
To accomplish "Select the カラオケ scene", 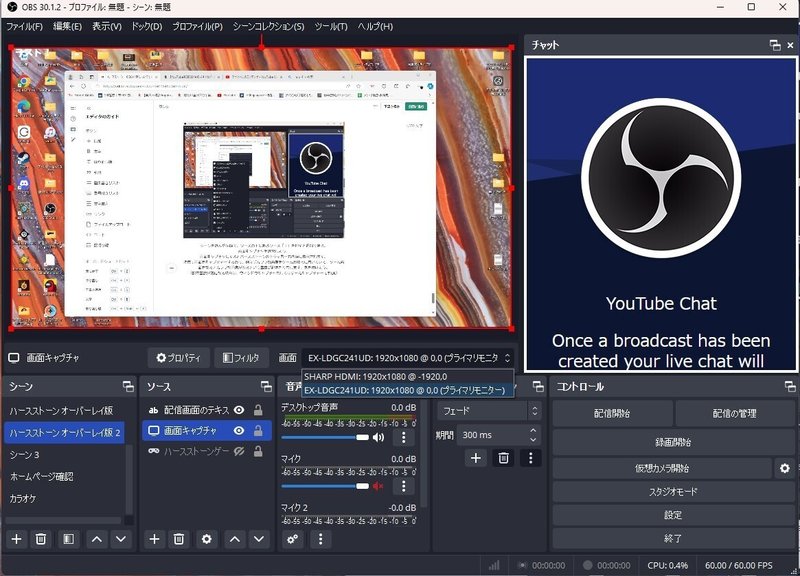I will click(x=64, y=498).
